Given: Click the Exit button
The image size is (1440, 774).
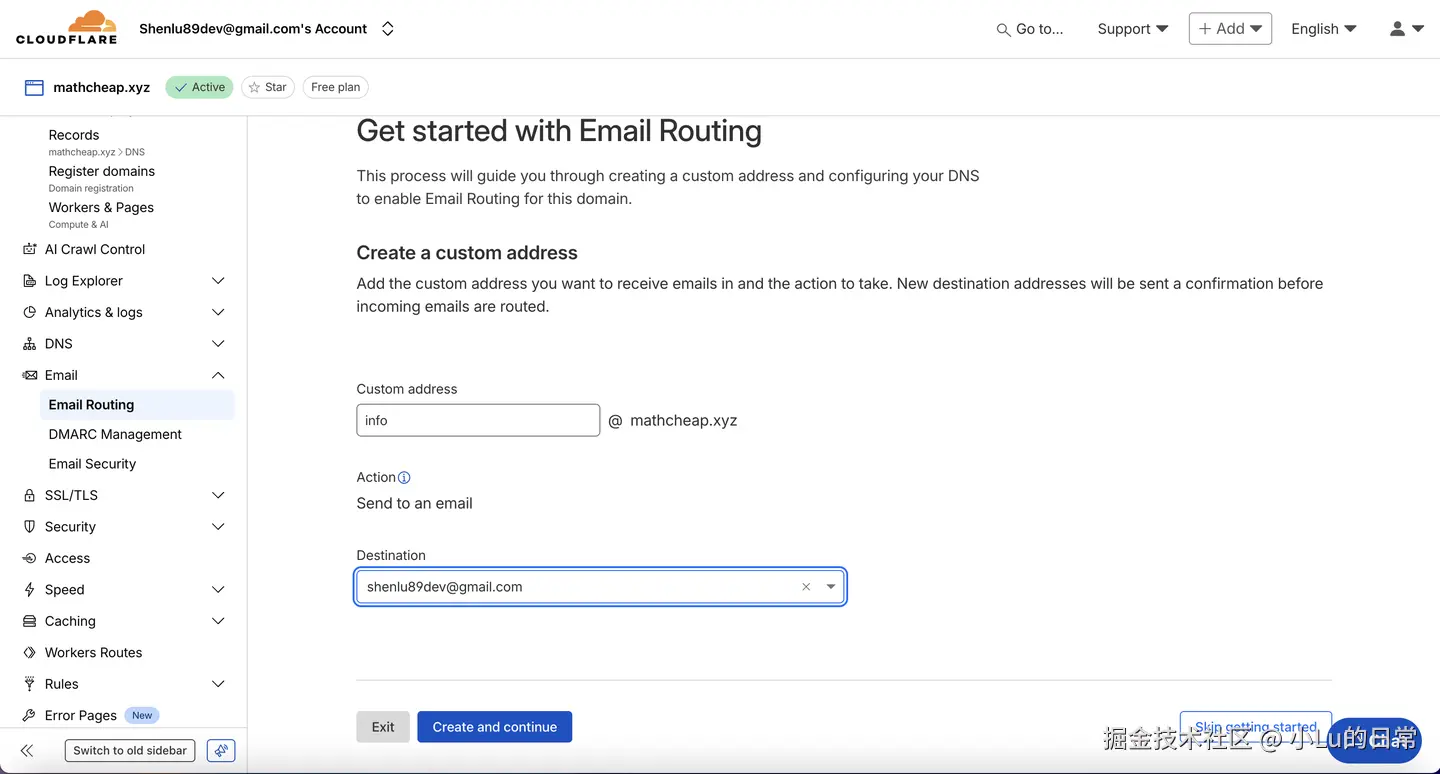Looking at the screenshot, I should pos(383,727).
